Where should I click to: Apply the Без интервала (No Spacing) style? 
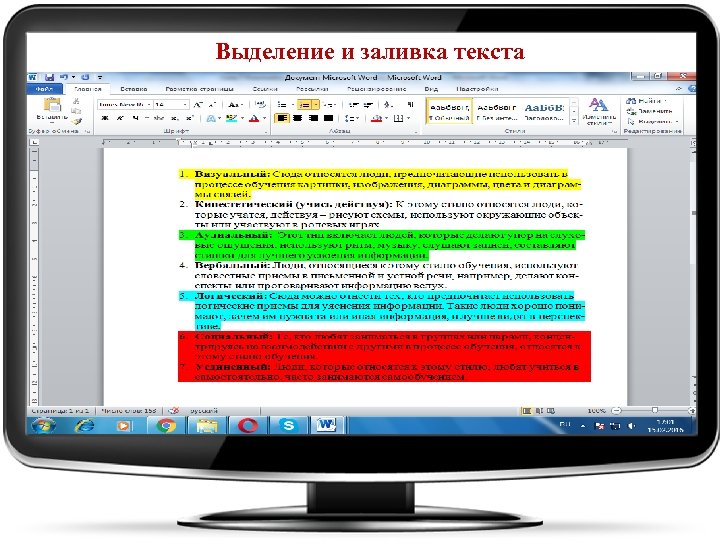pos(496,111)
